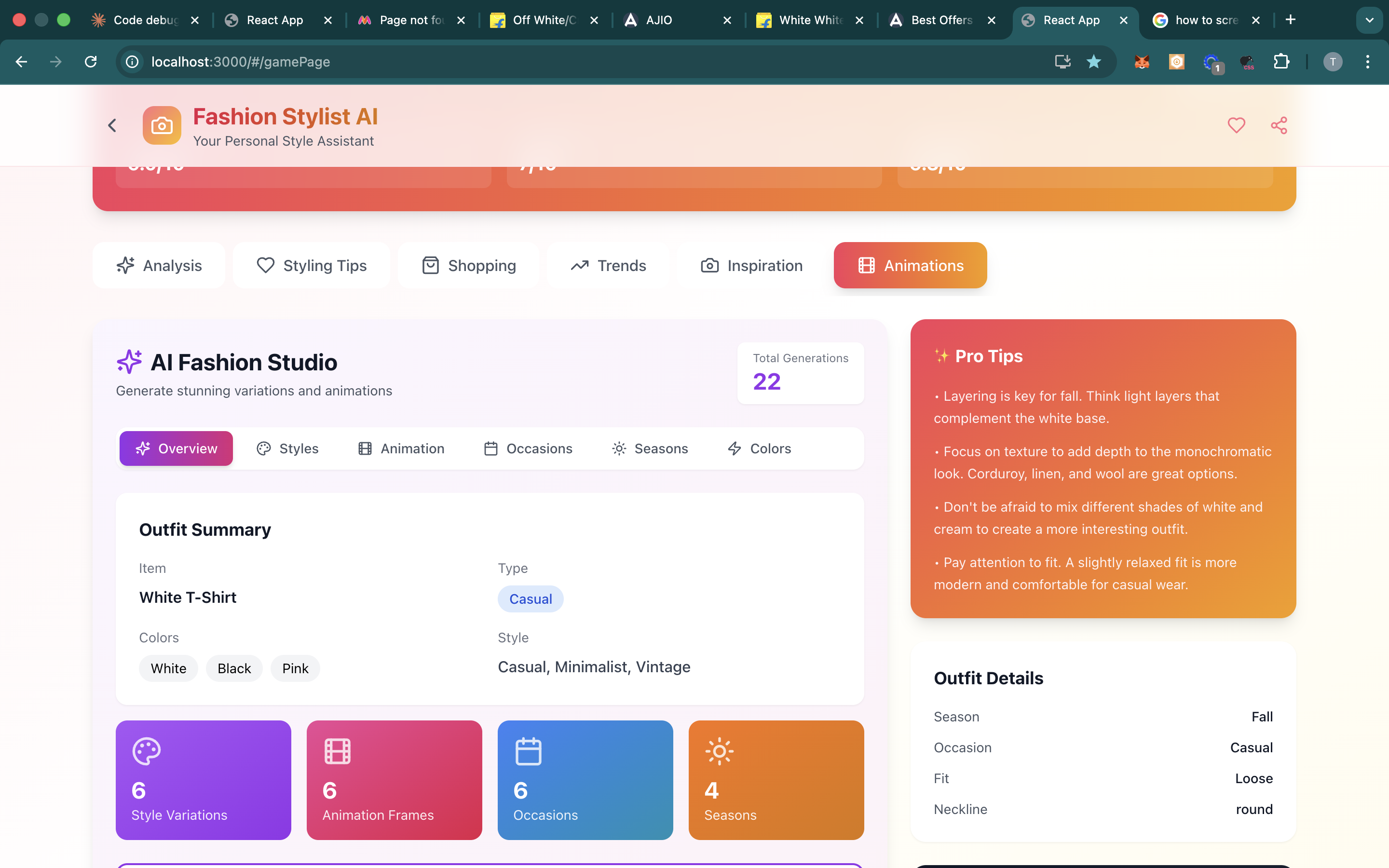Reload the page with refresh icon
The width and height of the screenshot is (1389, 868).
(91, 61)
